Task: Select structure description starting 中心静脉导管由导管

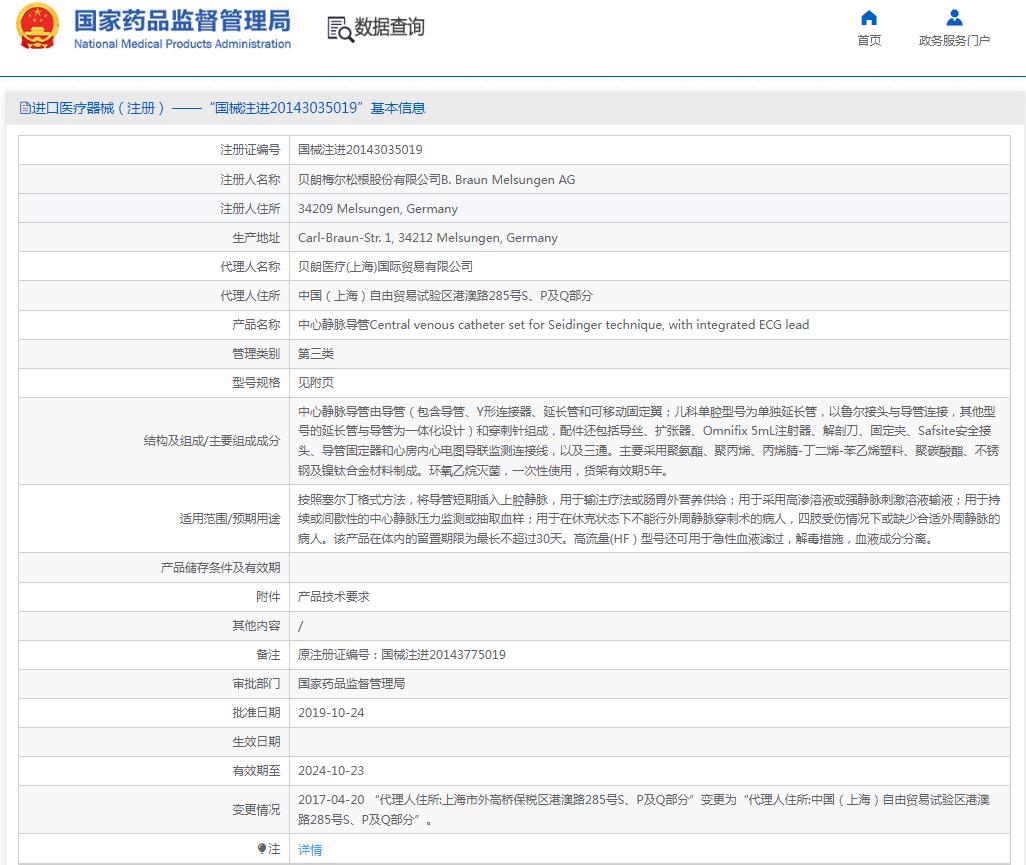Action: click(x=648, y=441)
